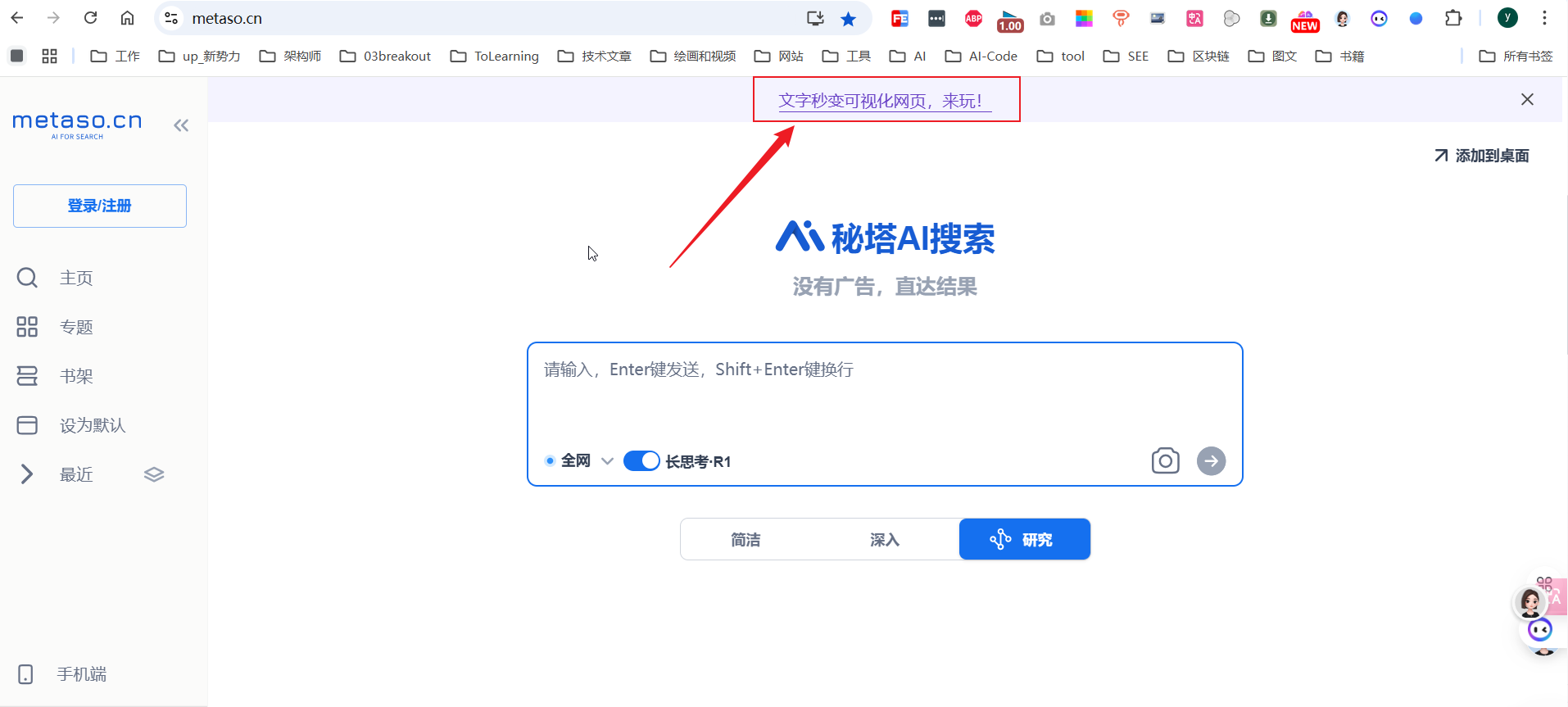Open the 主页 home search icon

coord(27,278)
